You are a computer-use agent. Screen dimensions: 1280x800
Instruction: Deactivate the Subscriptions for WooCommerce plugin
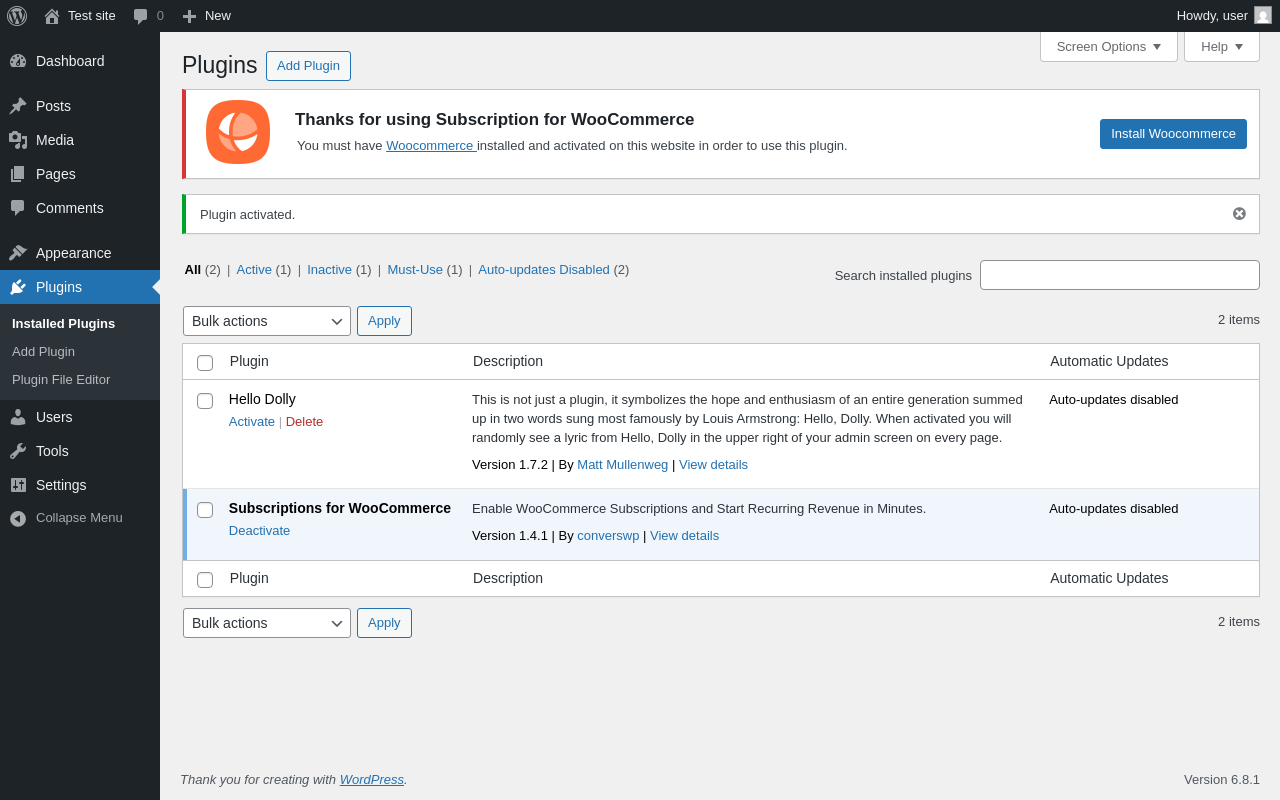point(259,531)
